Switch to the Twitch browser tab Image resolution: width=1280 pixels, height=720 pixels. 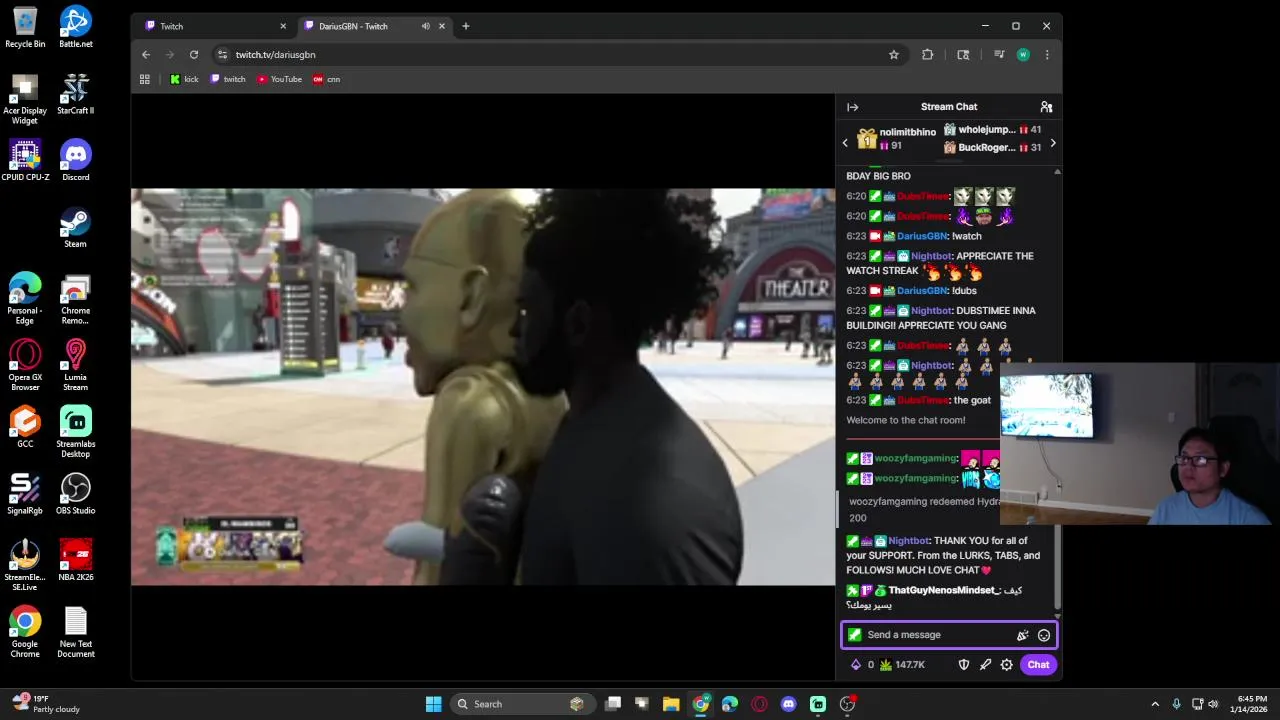point(216,26)
